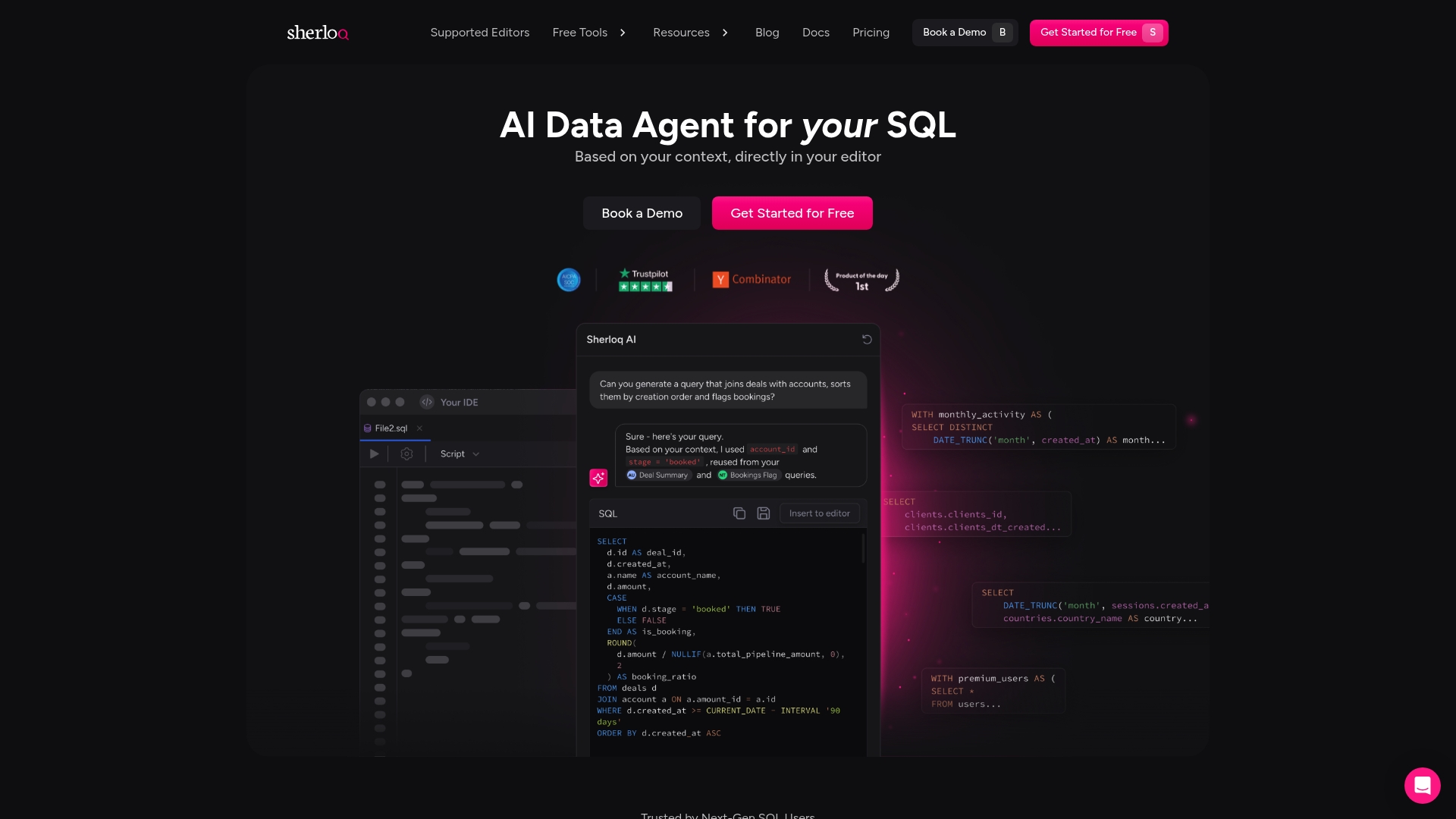
Task: Click Insert to editor button
Action: [819, 513]
